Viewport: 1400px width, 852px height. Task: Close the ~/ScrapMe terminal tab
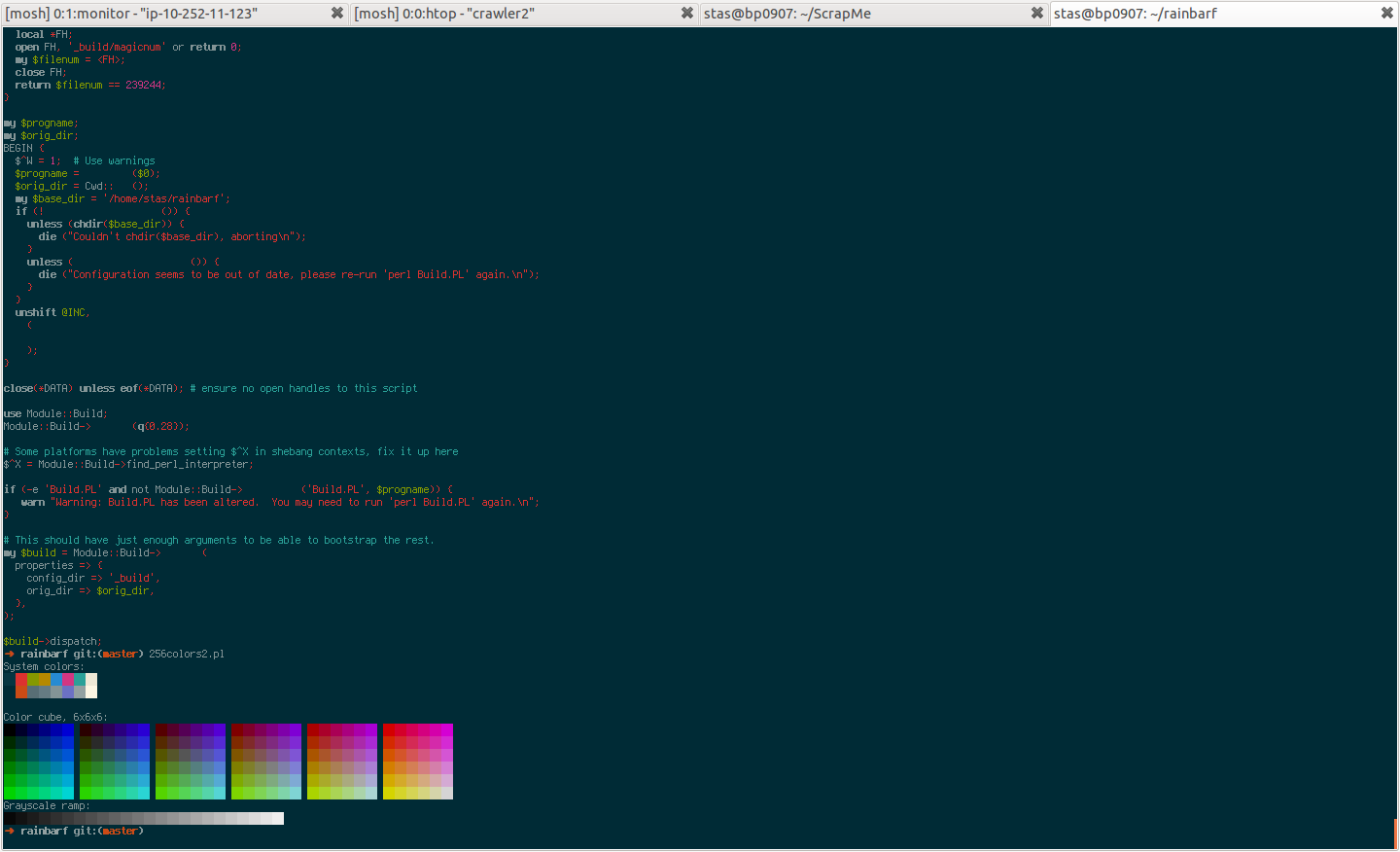point(1036,14)
